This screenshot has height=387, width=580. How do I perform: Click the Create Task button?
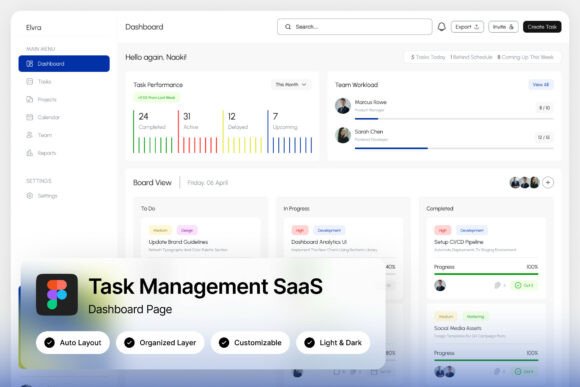(x=542, y=27)
